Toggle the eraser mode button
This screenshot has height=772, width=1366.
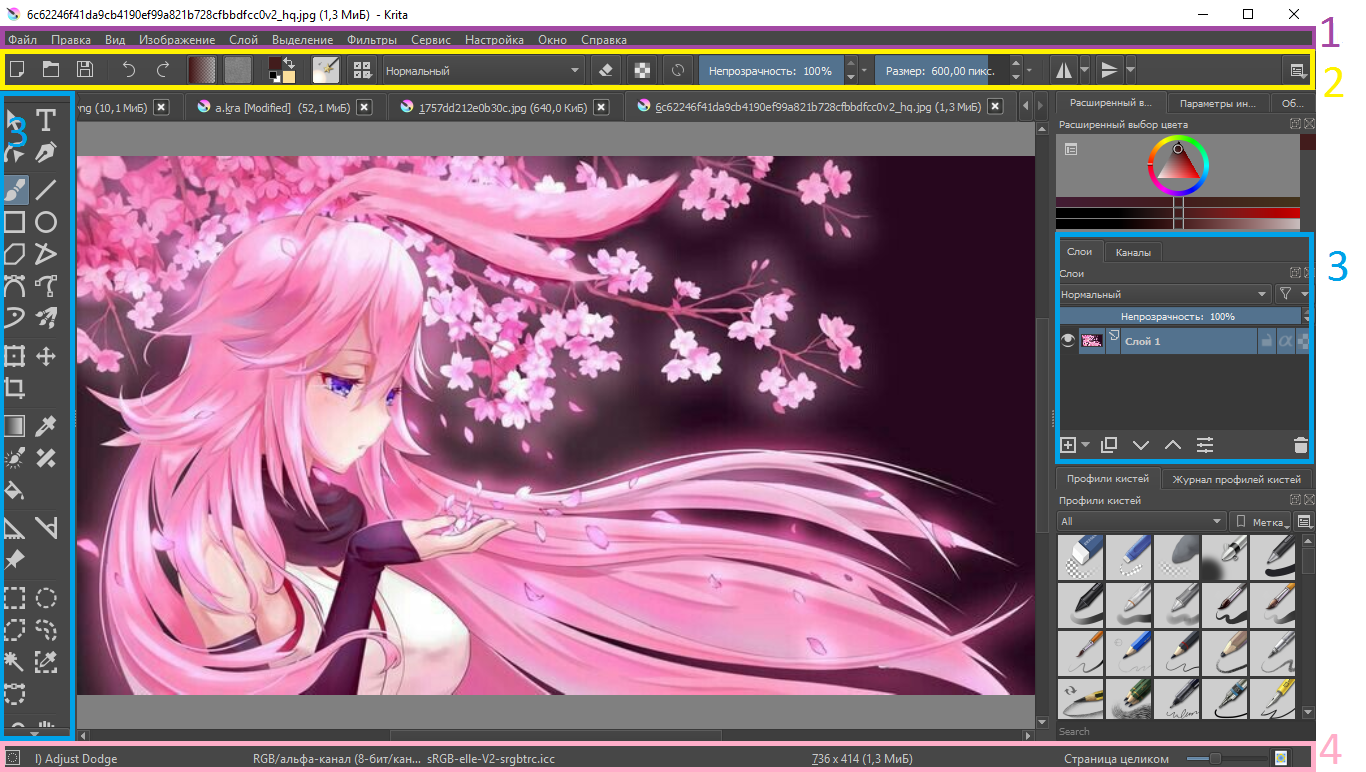604,70
